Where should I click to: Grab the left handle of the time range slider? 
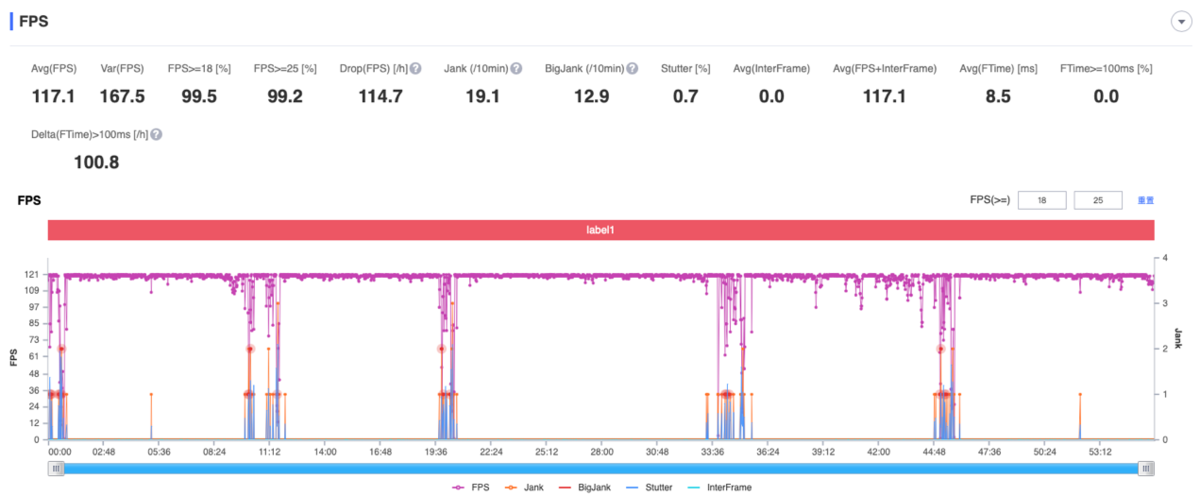(x=54, y=468)
